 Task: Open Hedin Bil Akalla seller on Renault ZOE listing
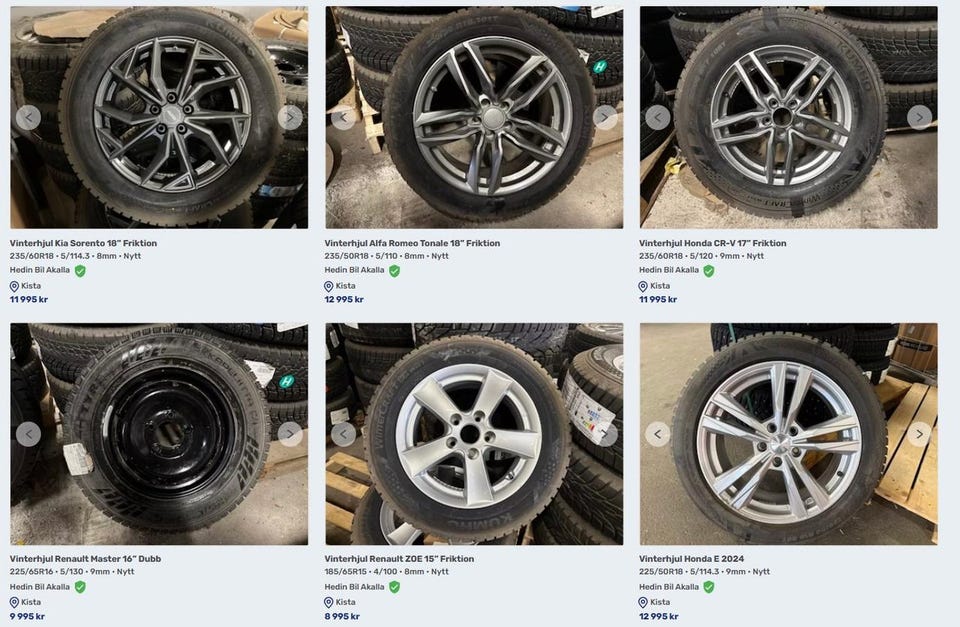click(x=354, y=587)
